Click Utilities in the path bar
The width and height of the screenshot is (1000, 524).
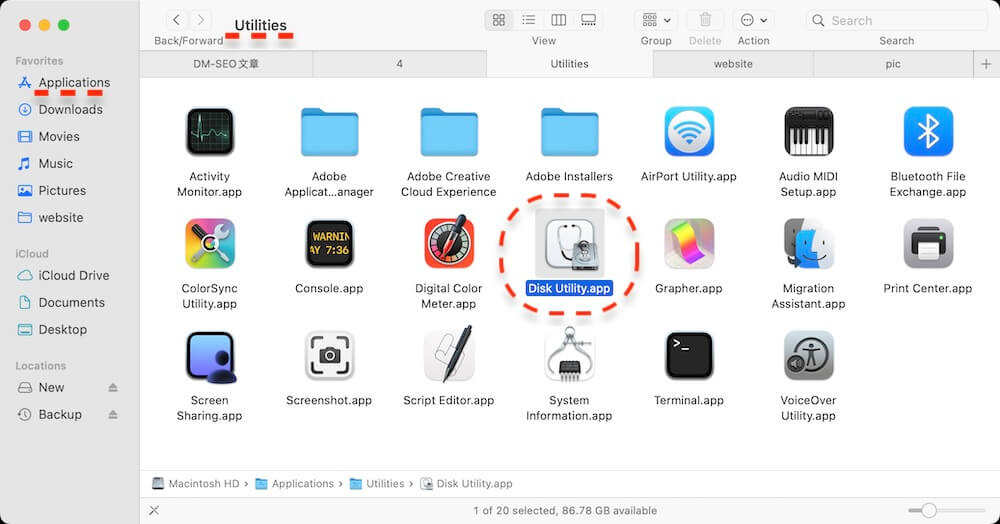pos(377,484)
